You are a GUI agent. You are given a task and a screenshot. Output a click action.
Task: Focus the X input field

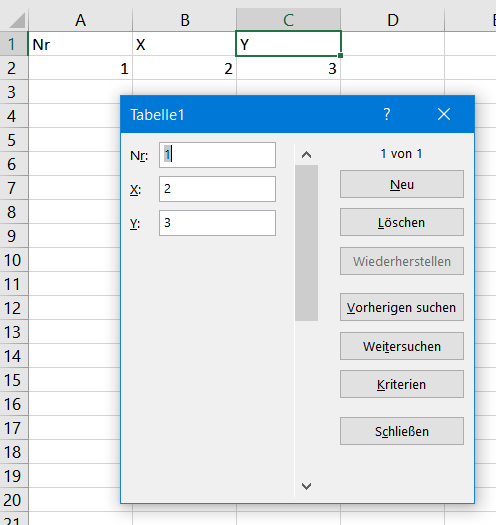tap(217, 189)
